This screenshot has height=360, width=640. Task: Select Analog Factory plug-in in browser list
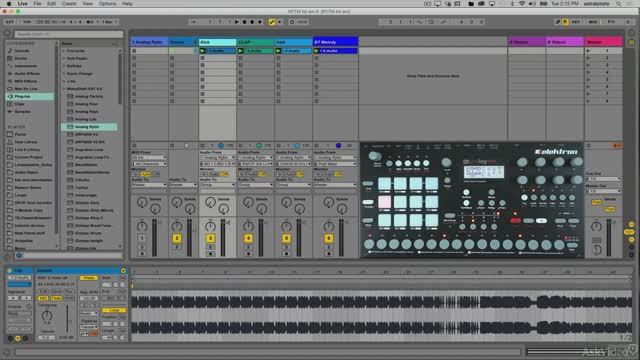(x=89, y=96)
